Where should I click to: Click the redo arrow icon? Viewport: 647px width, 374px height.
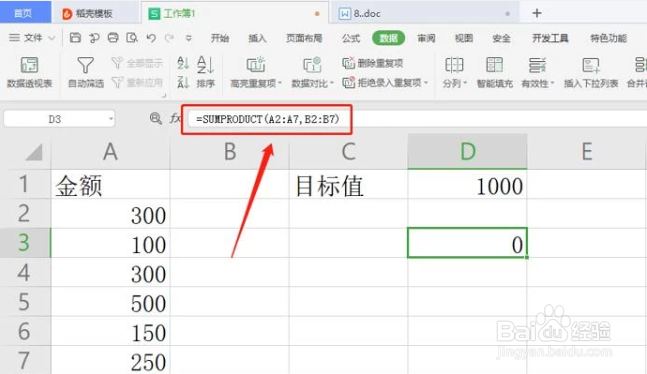click(x=169, y=38)
